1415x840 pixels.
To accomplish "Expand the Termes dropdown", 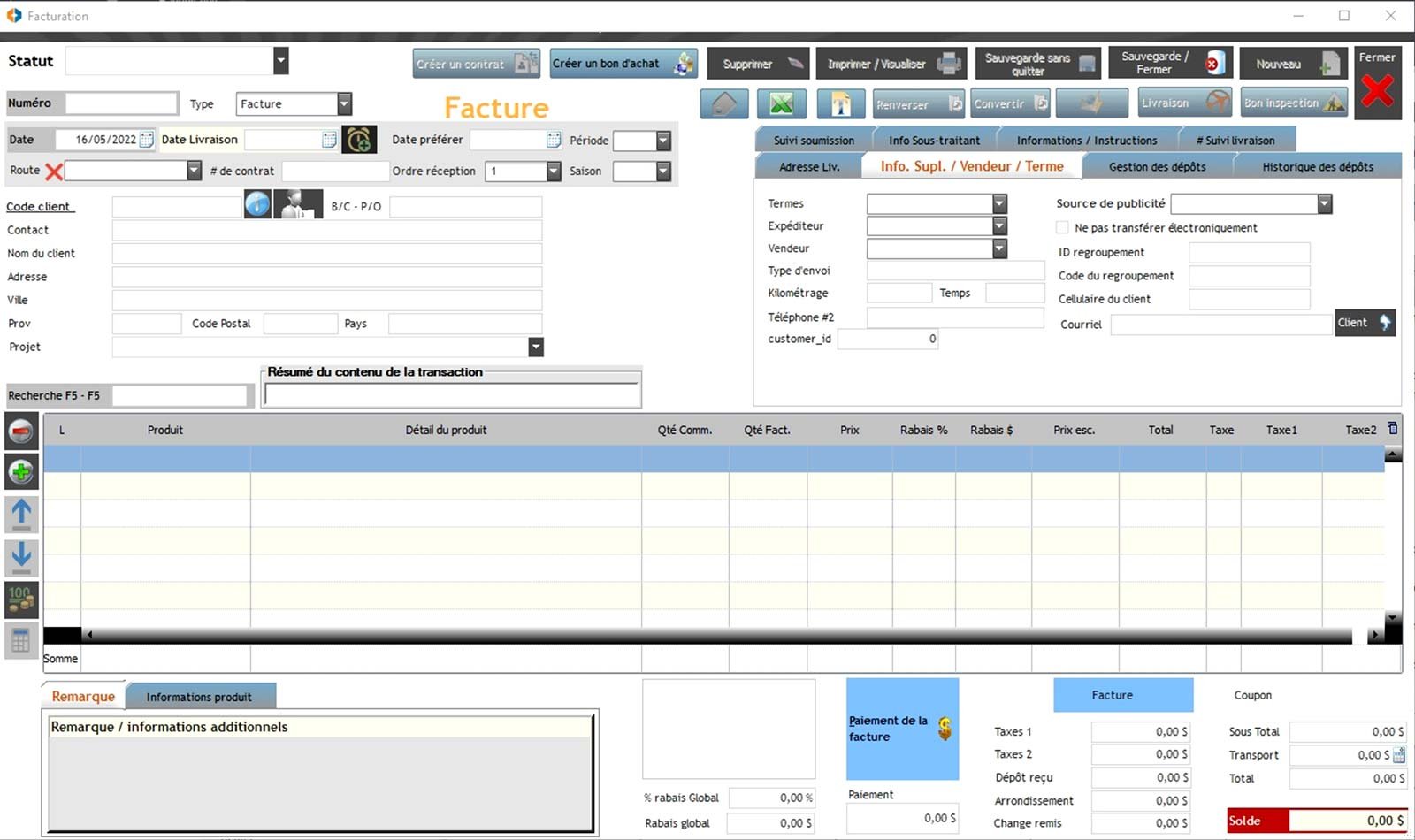I will (999, 203).
